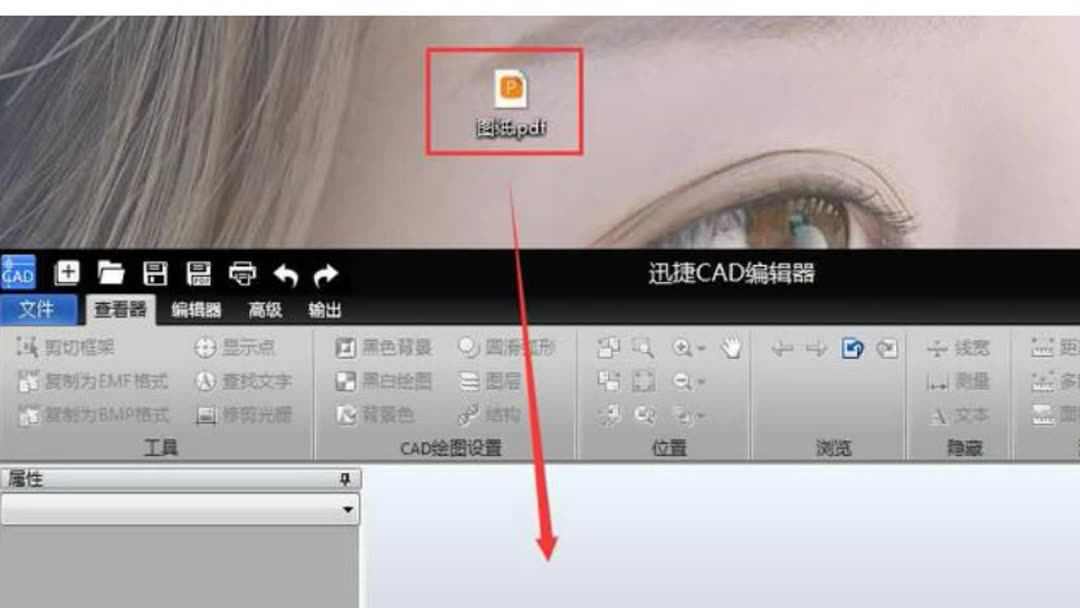Select the Print icon on the toolbar
Screen dimensions: 1080x608
pyautogui.click(x=243, y=275)
